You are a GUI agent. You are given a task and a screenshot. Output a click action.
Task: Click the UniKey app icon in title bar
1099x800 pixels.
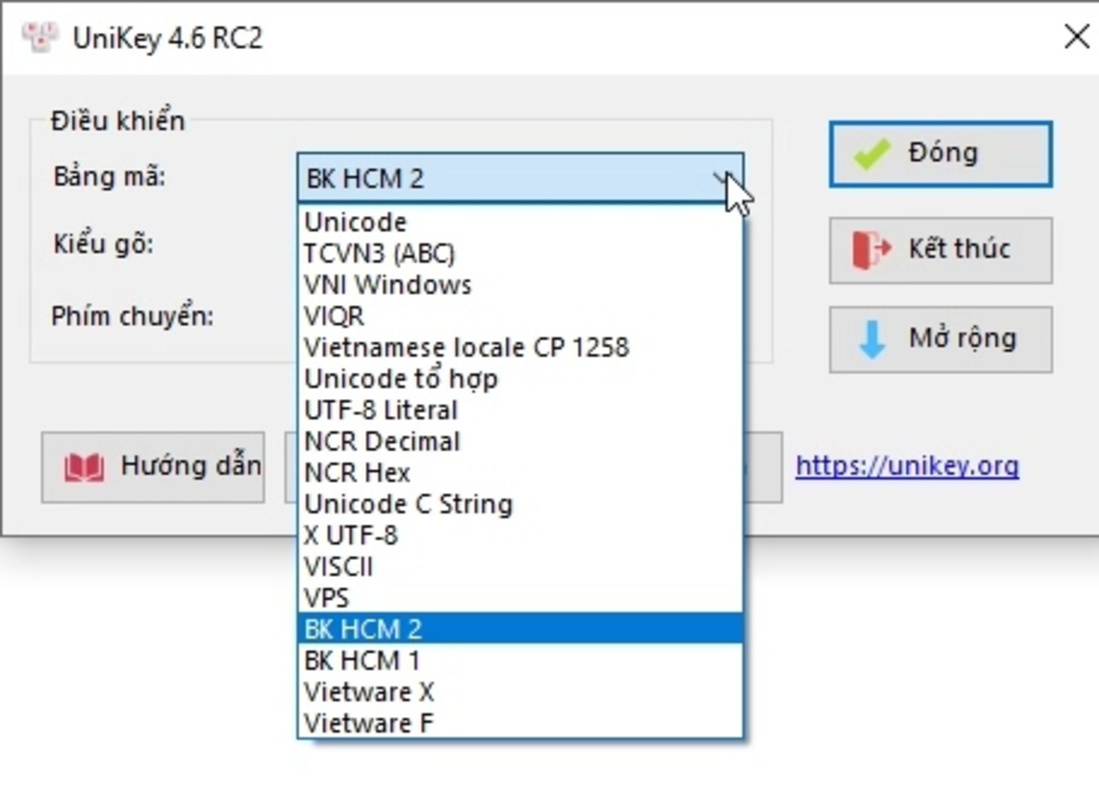tap(39, 37)
